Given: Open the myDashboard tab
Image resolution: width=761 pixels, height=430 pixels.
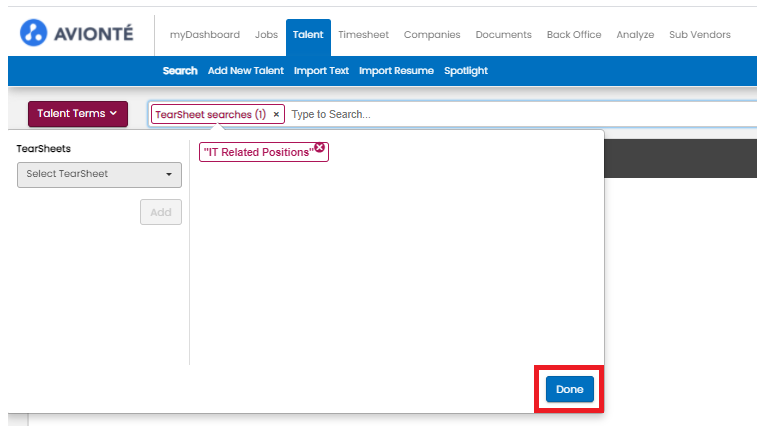Looking at the screenshot, I should pos(205,35).
